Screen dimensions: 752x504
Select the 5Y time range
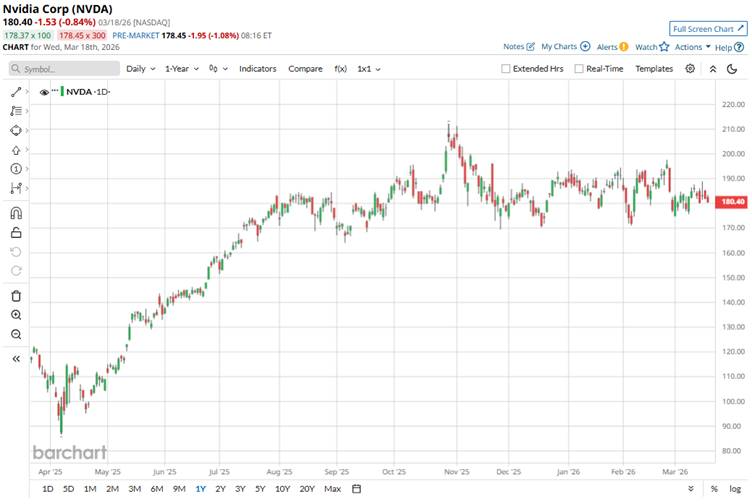coord(260,489)
